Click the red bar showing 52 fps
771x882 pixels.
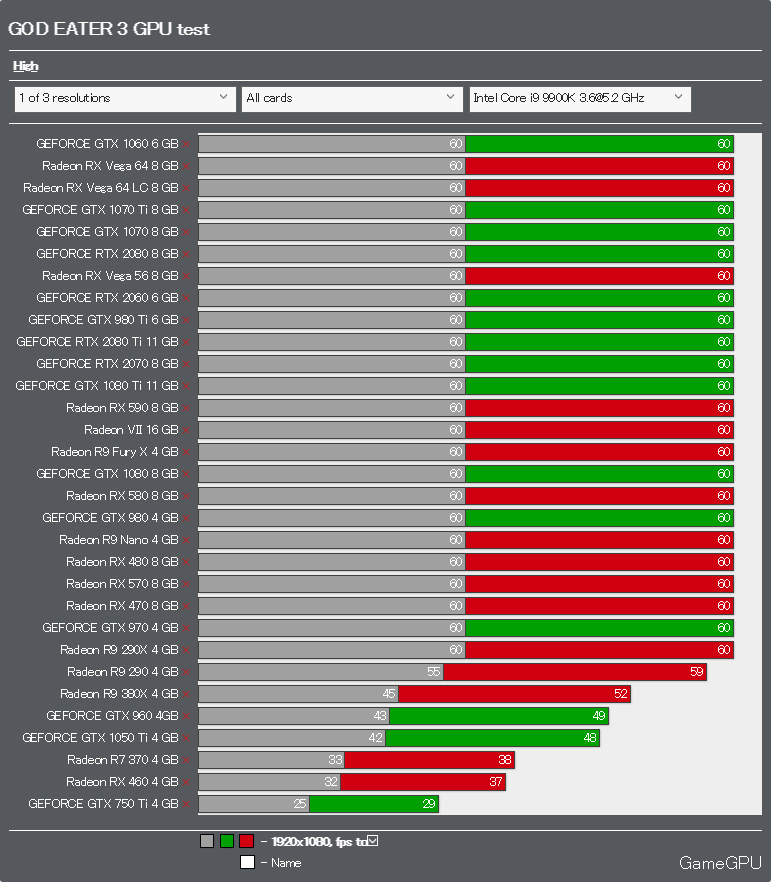514,694
